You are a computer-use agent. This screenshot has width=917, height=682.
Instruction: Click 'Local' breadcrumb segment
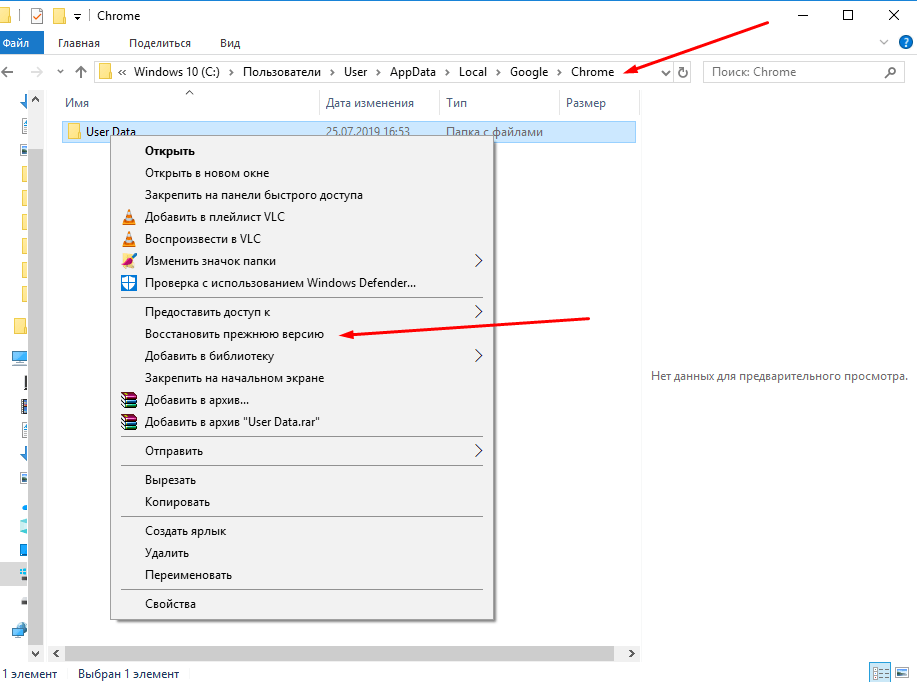point(473,72)
